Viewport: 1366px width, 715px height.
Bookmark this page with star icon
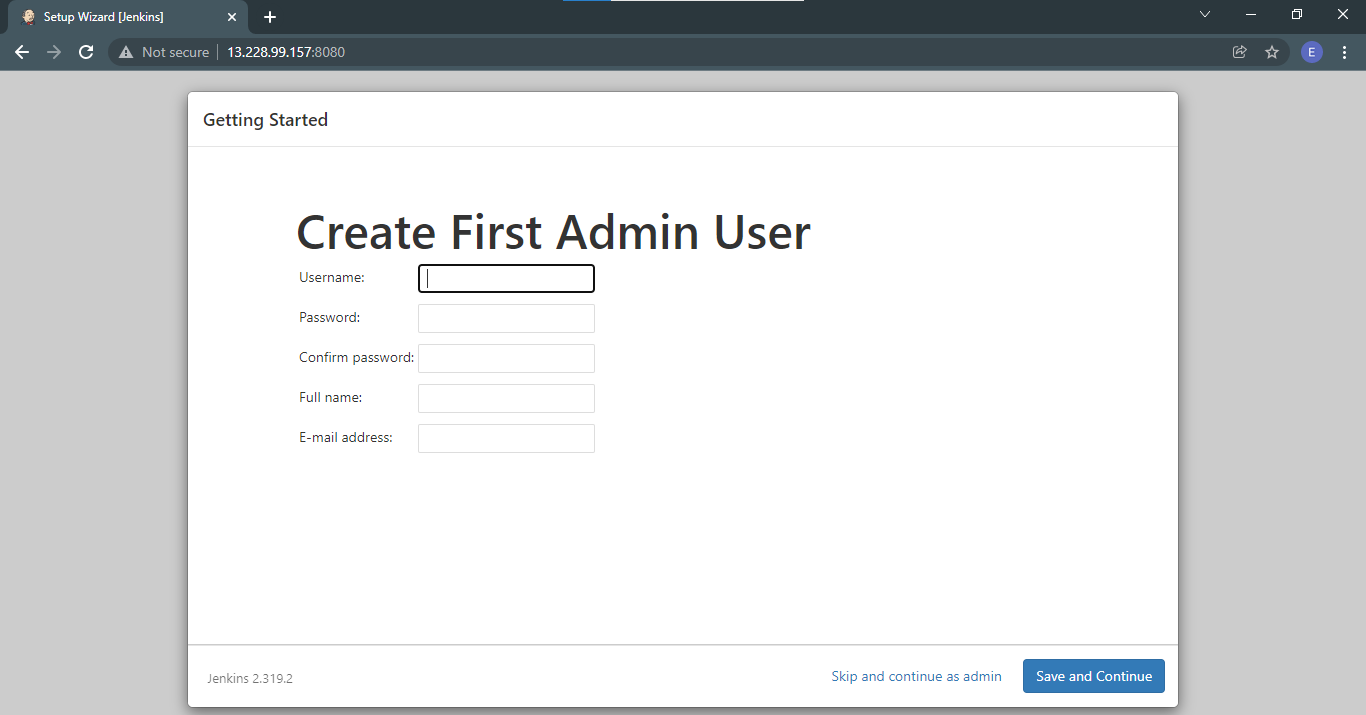(x=1272, y=52)
